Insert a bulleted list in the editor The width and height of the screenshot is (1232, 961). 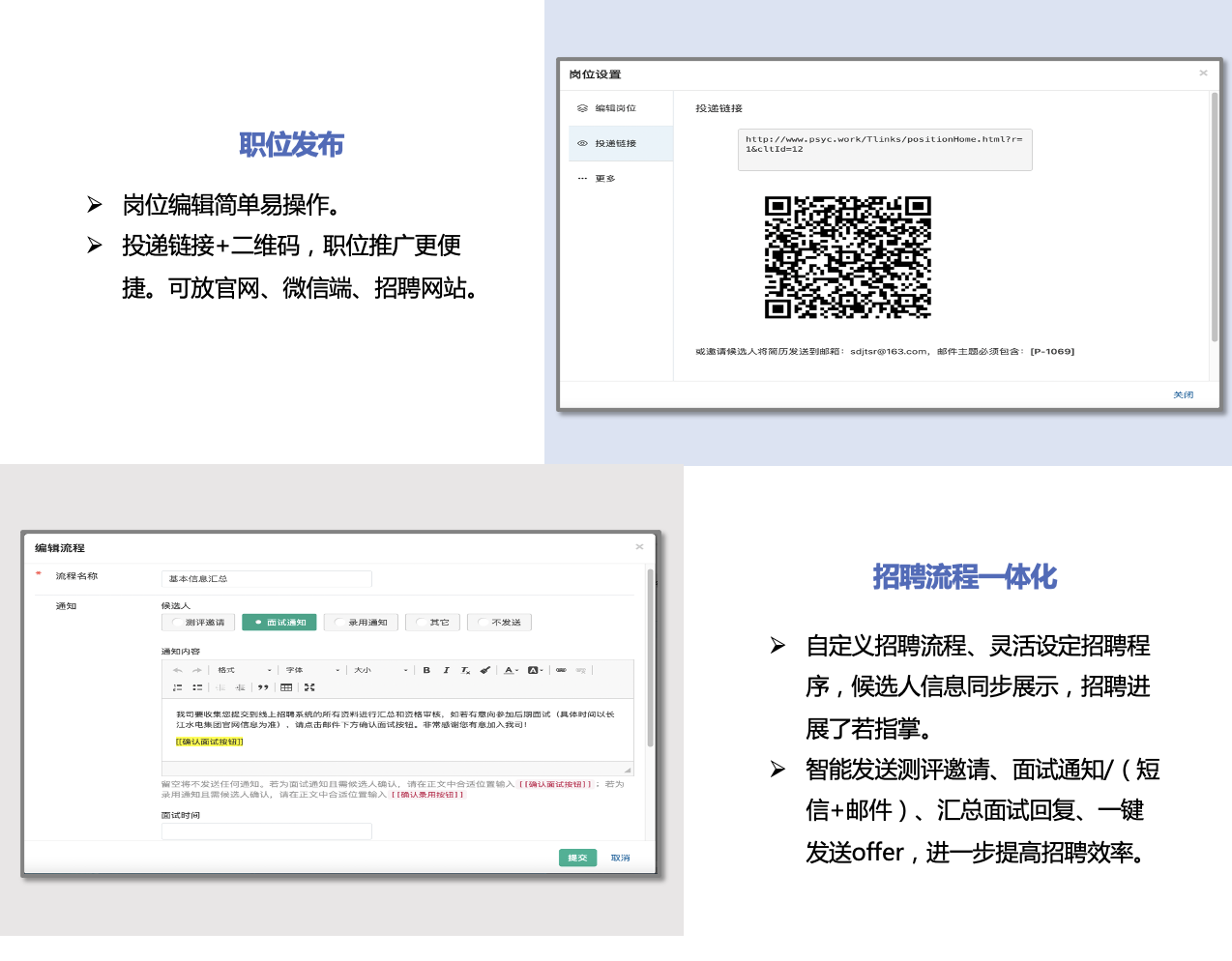(197, 687)
